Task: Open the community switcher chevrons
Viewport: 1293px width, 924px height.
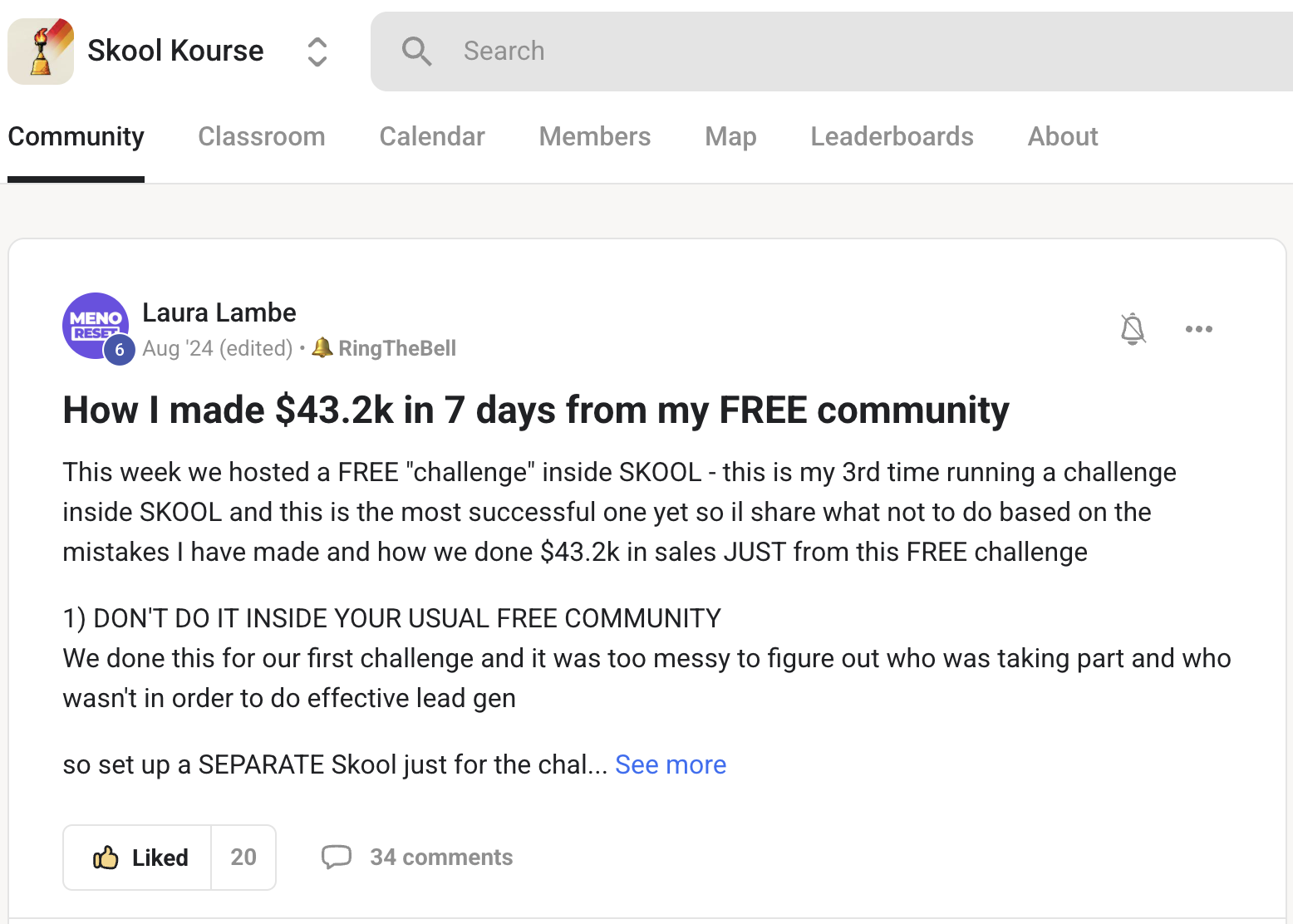Action: tap(317, 52)
